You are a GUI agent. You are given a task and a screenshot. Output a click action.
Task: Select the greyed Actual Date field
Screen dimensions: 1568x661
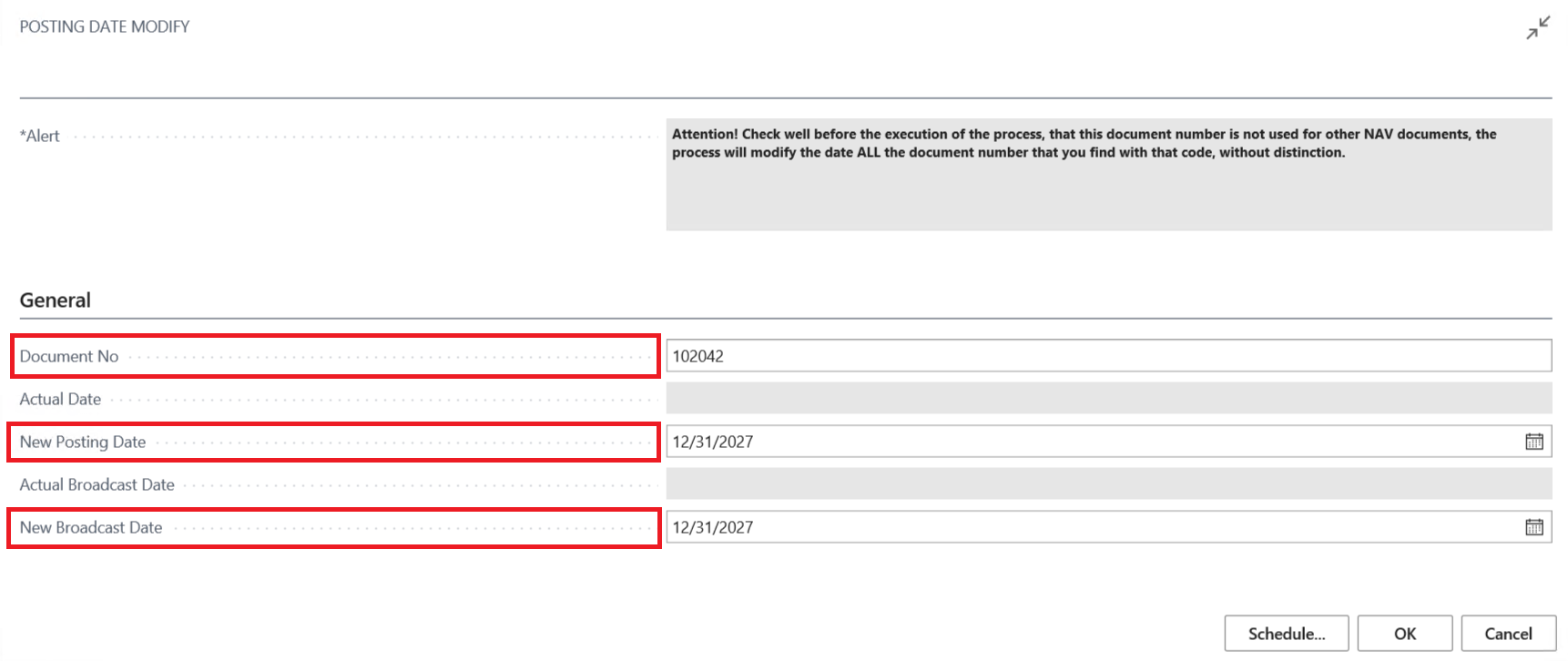1108,399
